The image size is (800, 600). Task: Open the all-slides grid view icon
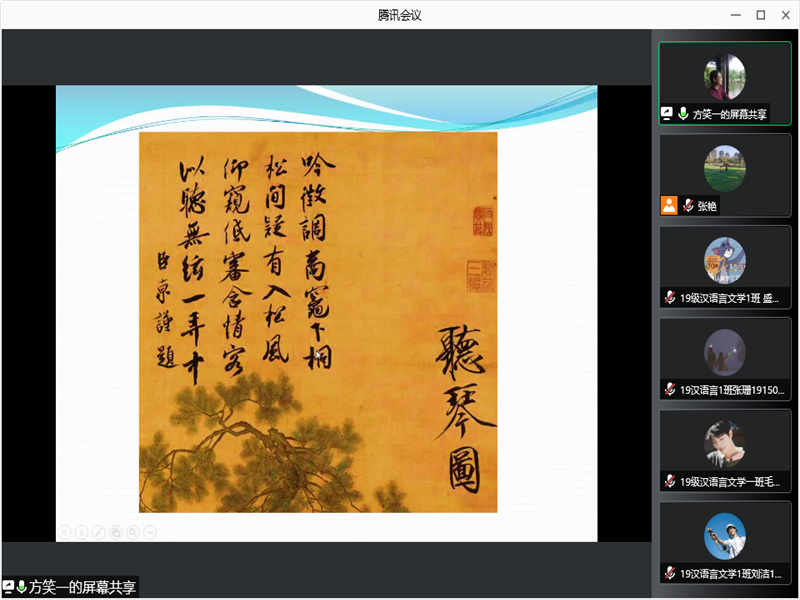(x=116, y=533)
